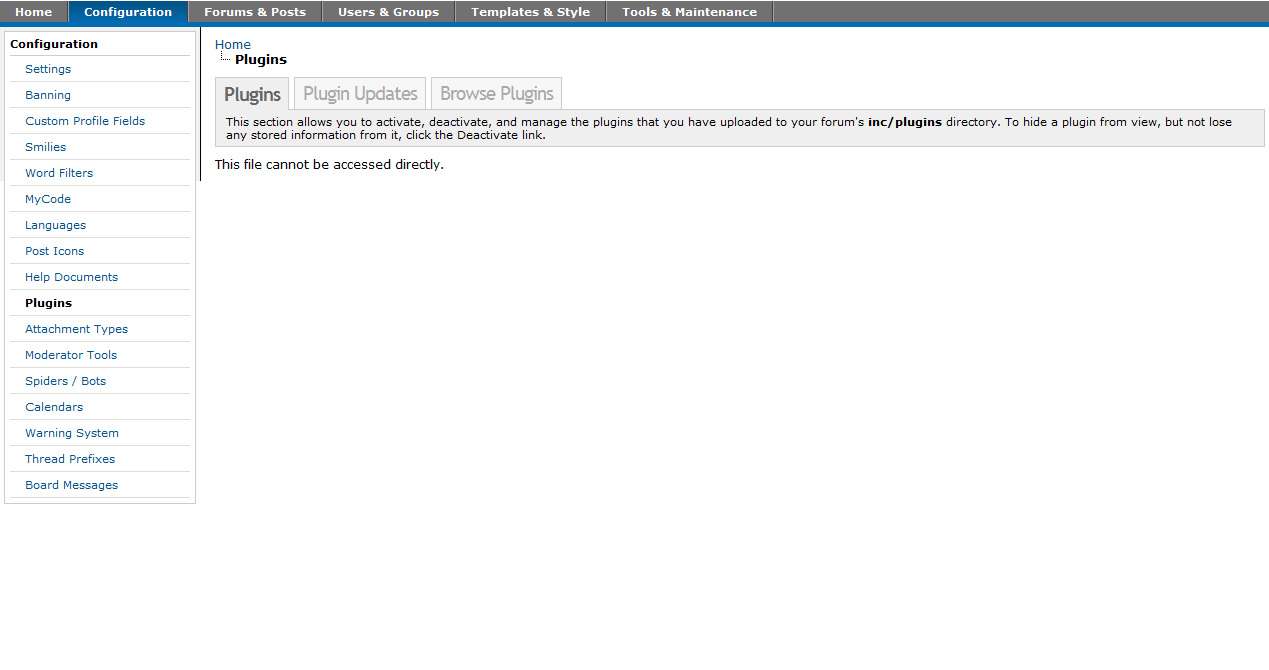Click the Home breadcrumb link
The width and height of the screenshot is (1269, 670).
click(x=233, y=44)
